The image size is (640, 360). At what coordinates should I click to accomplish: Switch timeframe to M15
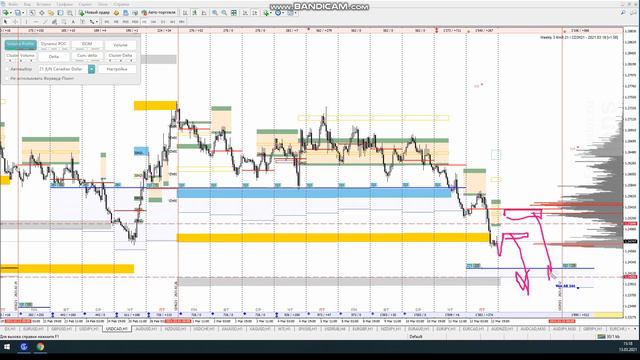(126, 21)
